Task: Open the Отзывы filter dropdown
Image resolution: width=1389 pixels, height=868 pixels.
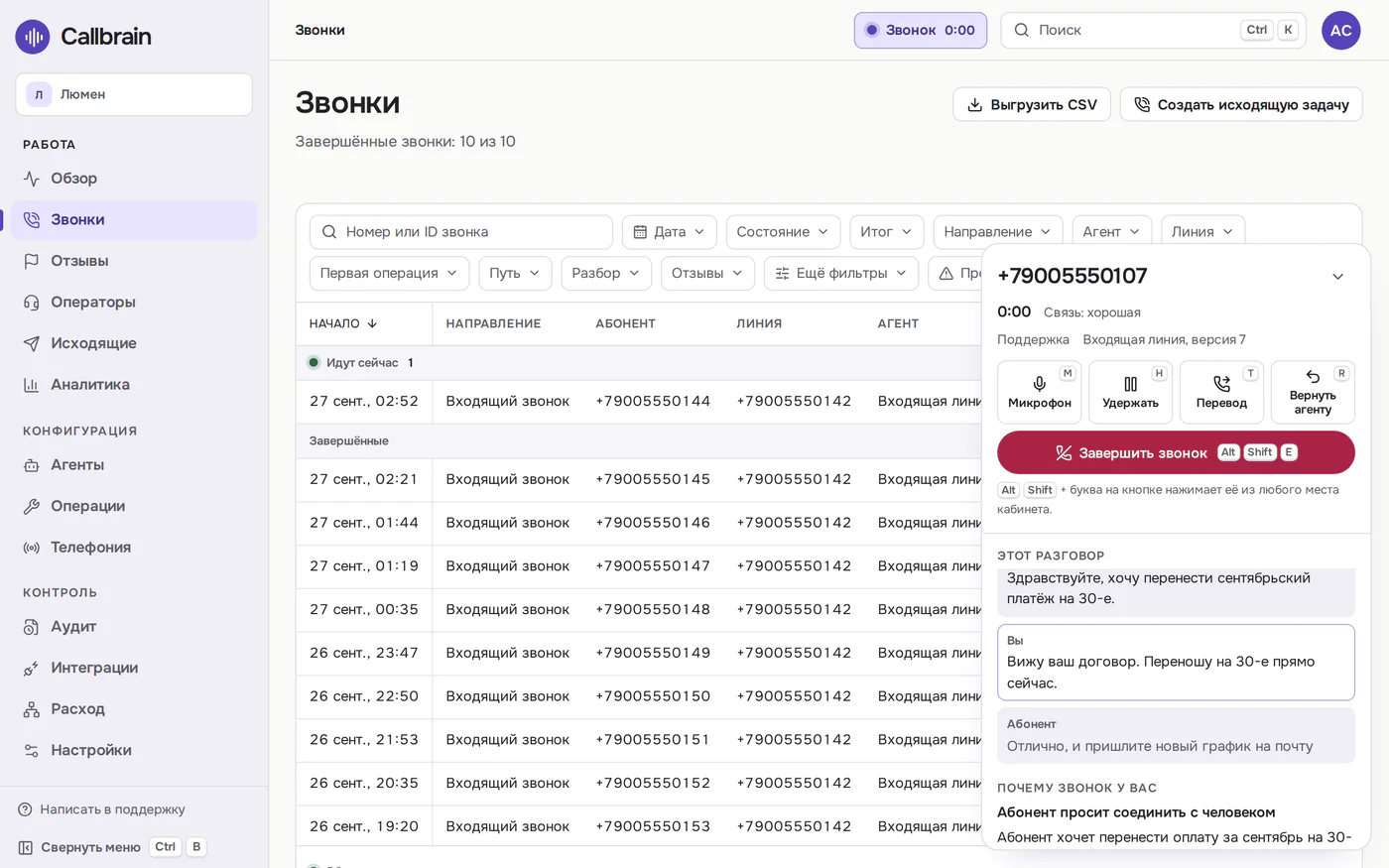Action: (707, 273)
